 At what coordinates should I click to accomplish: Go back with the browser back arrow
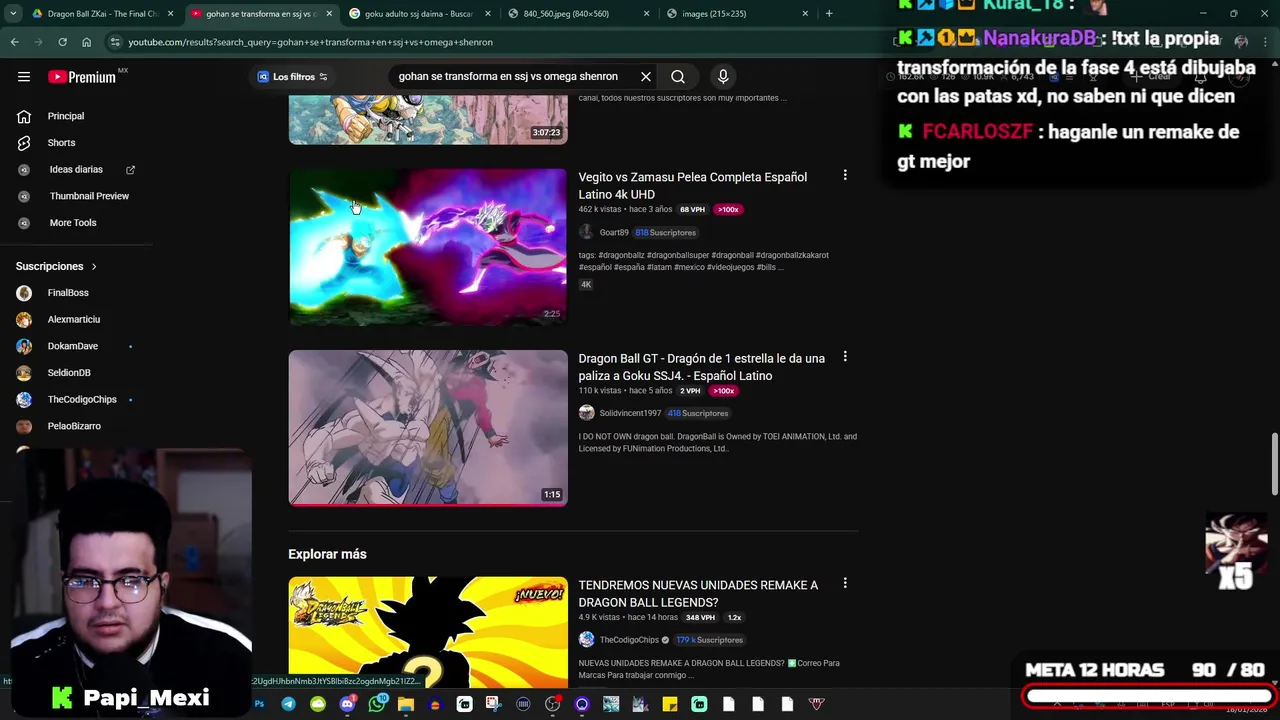click(x=14, y=42)
